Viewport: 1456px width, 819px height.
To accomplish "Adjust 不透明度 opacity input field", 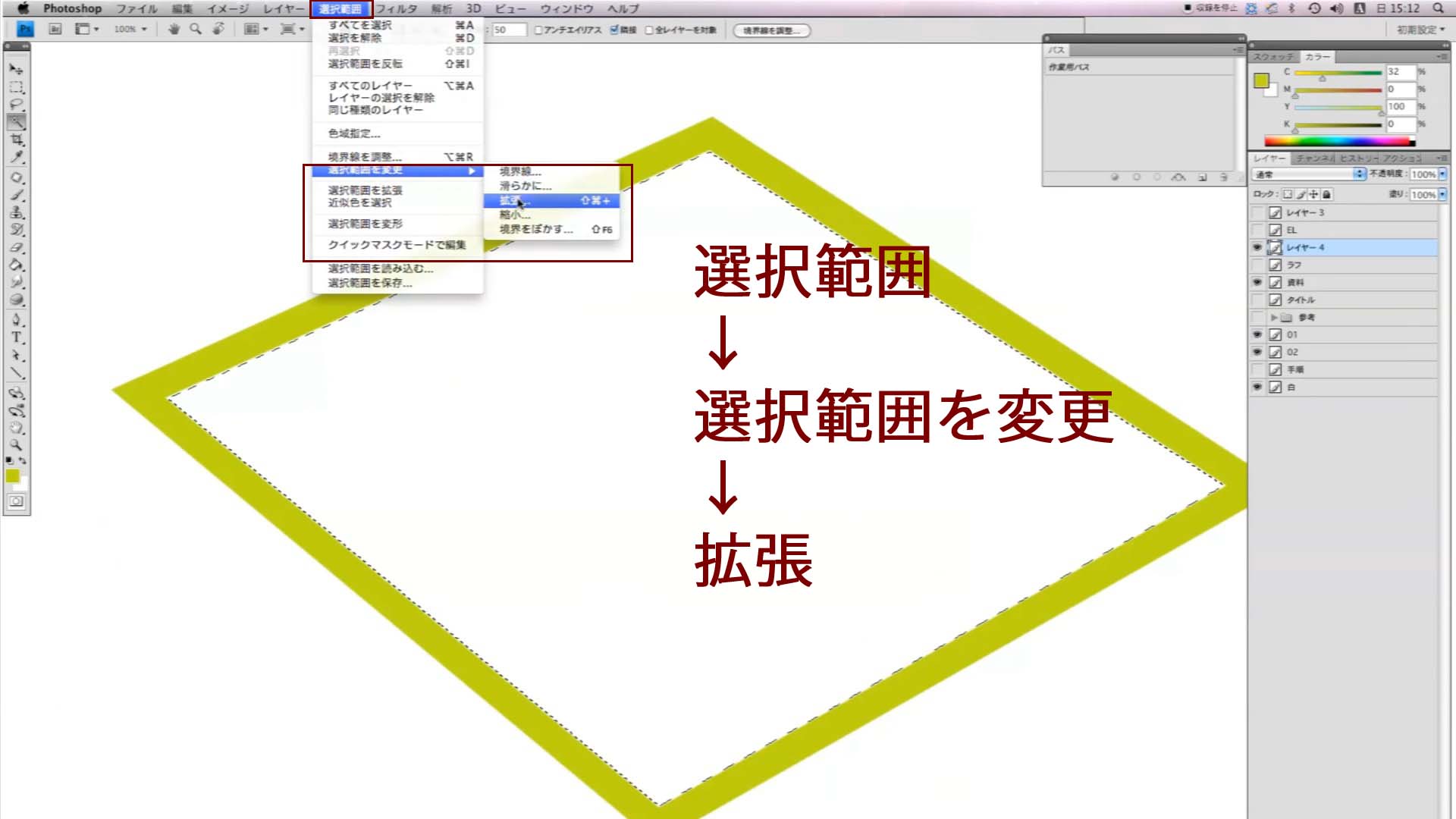I will click(x=1422, y=175).
